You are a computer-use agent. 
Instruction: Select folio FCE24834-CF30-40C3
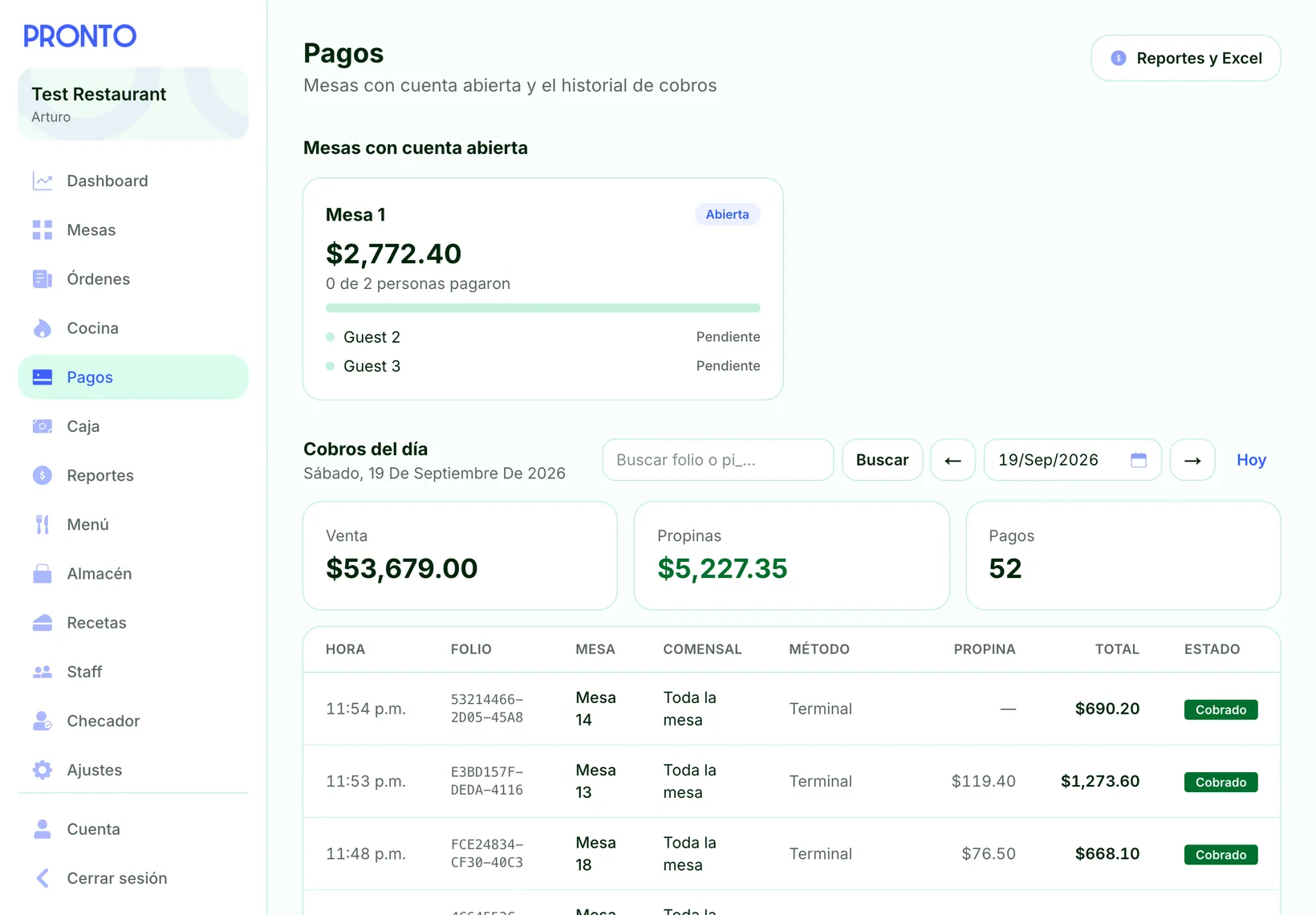[487, 854]
